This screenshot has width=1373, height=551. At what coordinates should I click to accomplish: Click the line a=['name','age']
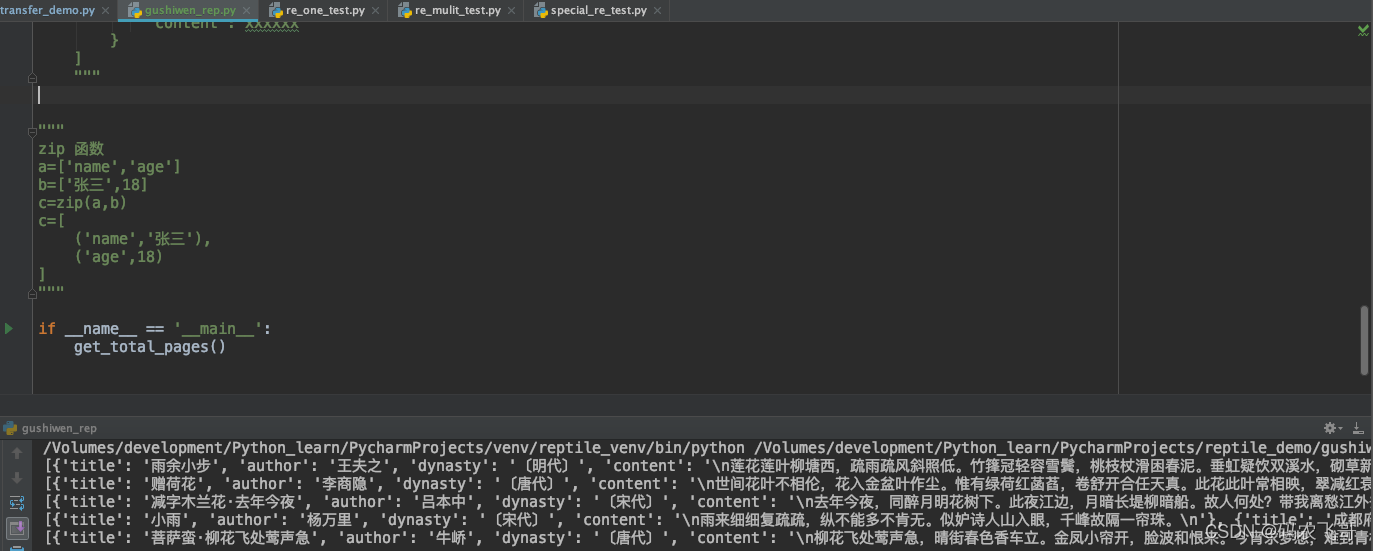coord(110,167)
